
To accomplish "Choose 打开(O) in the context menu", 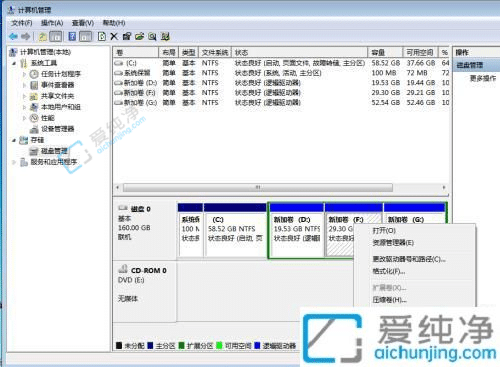I will [x=384, y=230].
